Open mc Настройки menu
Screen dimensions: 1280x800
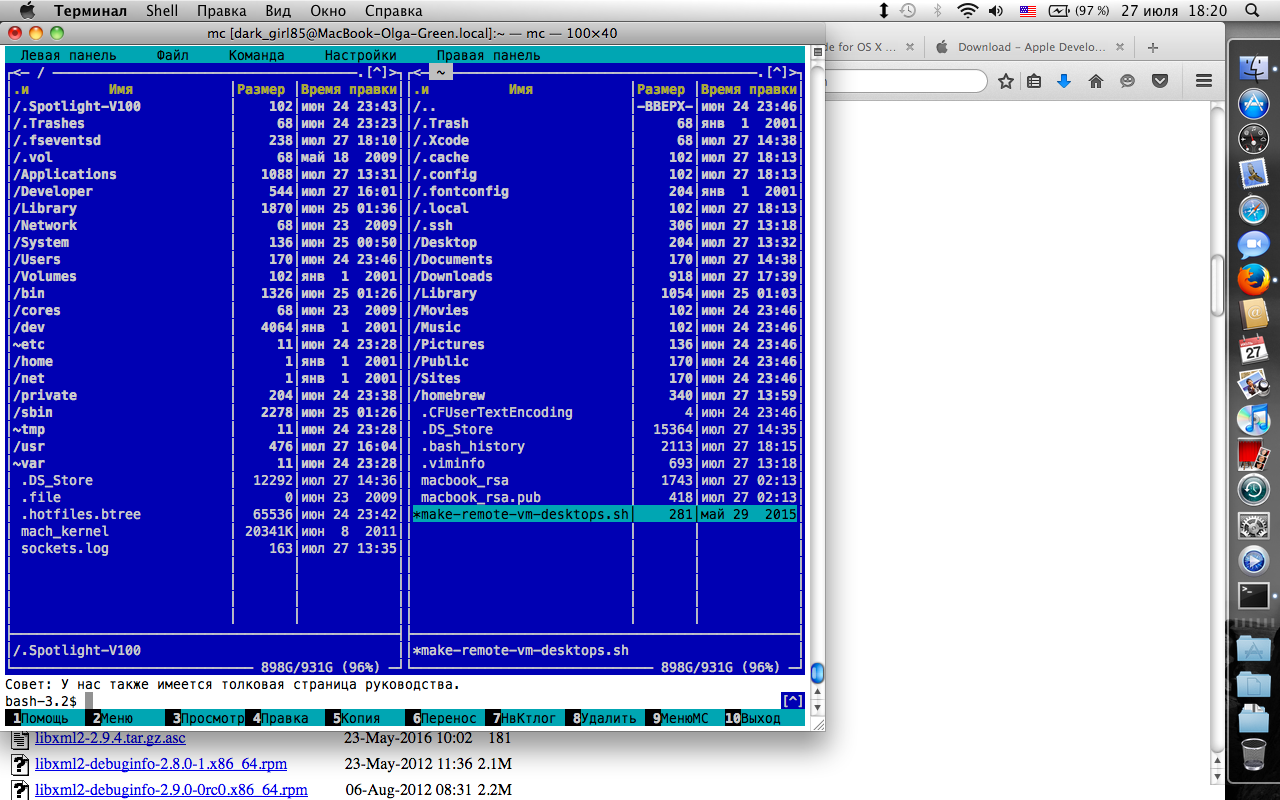pos(361,55)
